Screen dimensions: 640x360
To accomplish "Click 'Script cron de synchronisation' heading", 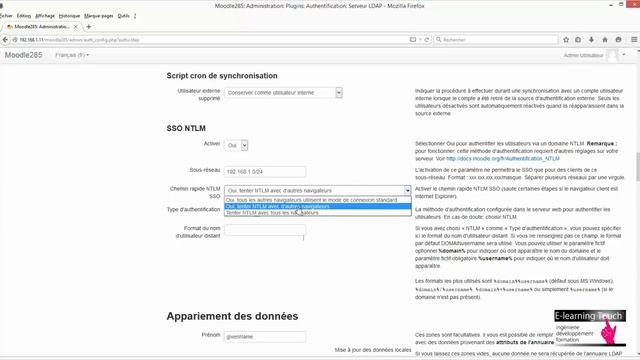I will (222, 76).
